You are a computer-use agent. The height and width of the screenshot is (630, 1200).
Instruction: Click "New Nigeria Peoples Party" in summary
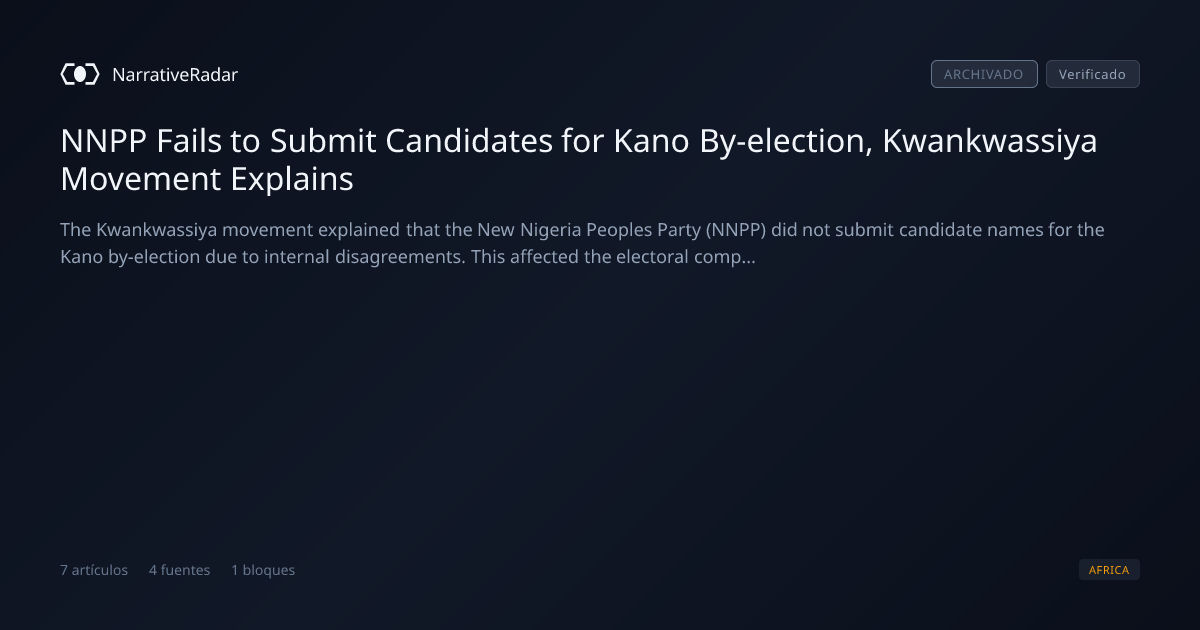[x=588, y=230]
